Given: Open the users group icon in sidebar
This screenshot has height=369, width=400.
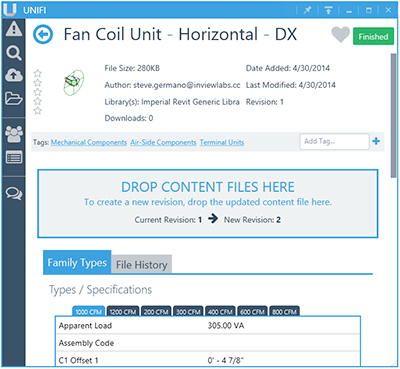Looking at the screenshot, I should 14,134.
